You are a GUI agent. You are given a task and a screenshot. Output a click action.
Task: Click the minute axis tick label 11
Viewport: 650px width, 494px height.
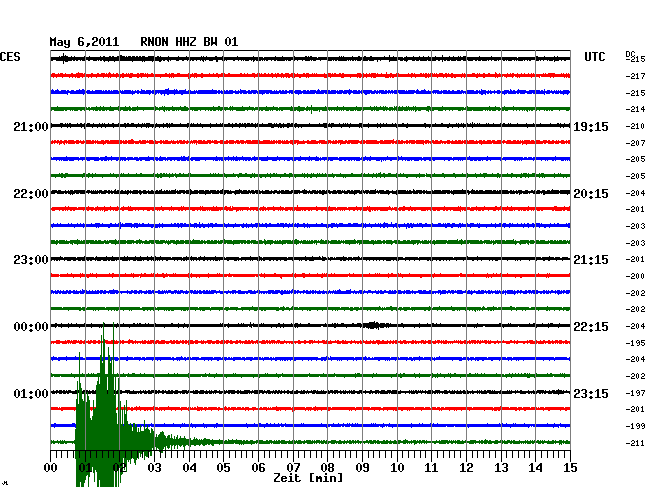click(431, 468)
